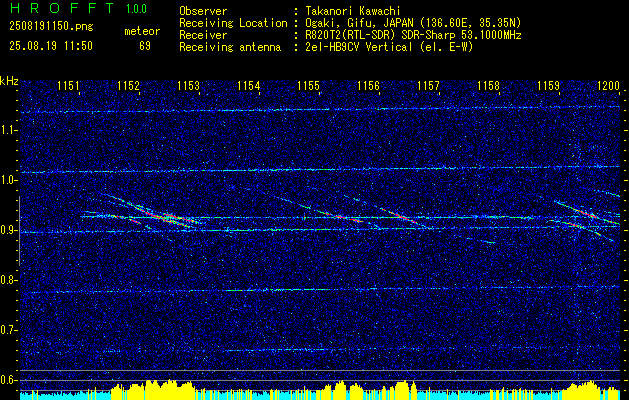This screenshot has width=629, height=400.
Task: Click the 1152 time axis marker
Action: (x=129, y=85)
